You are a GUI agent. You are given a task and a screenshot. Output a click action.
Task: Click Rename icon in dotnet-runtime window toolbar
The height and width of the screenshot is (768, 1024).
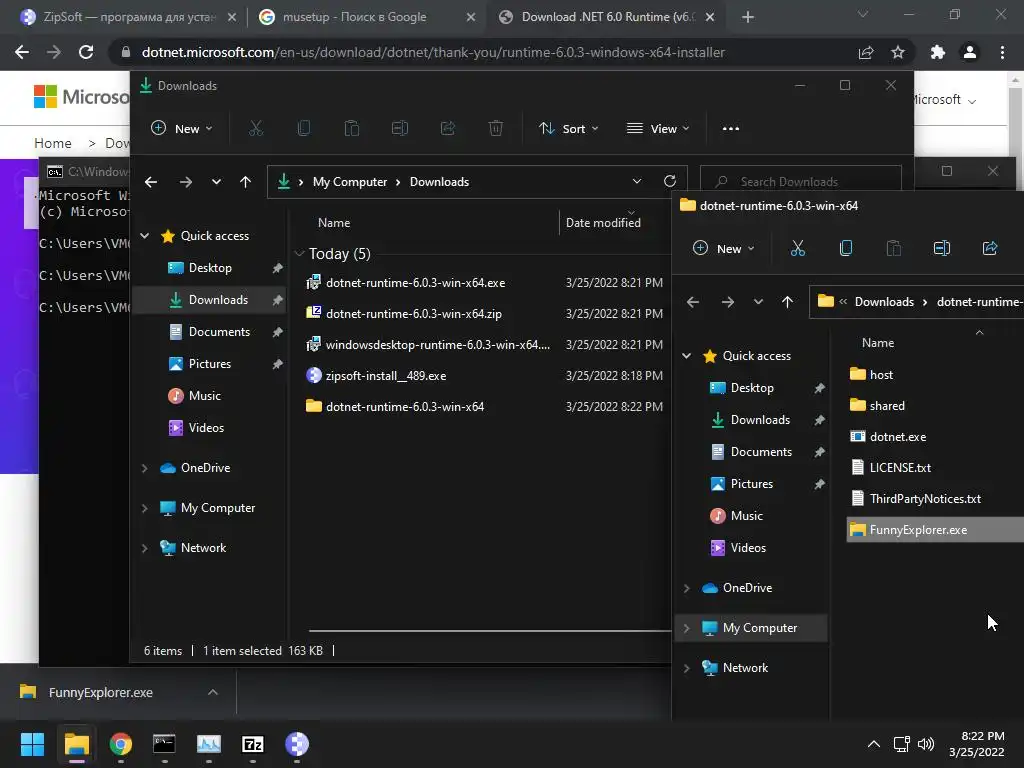click(942, 248)
